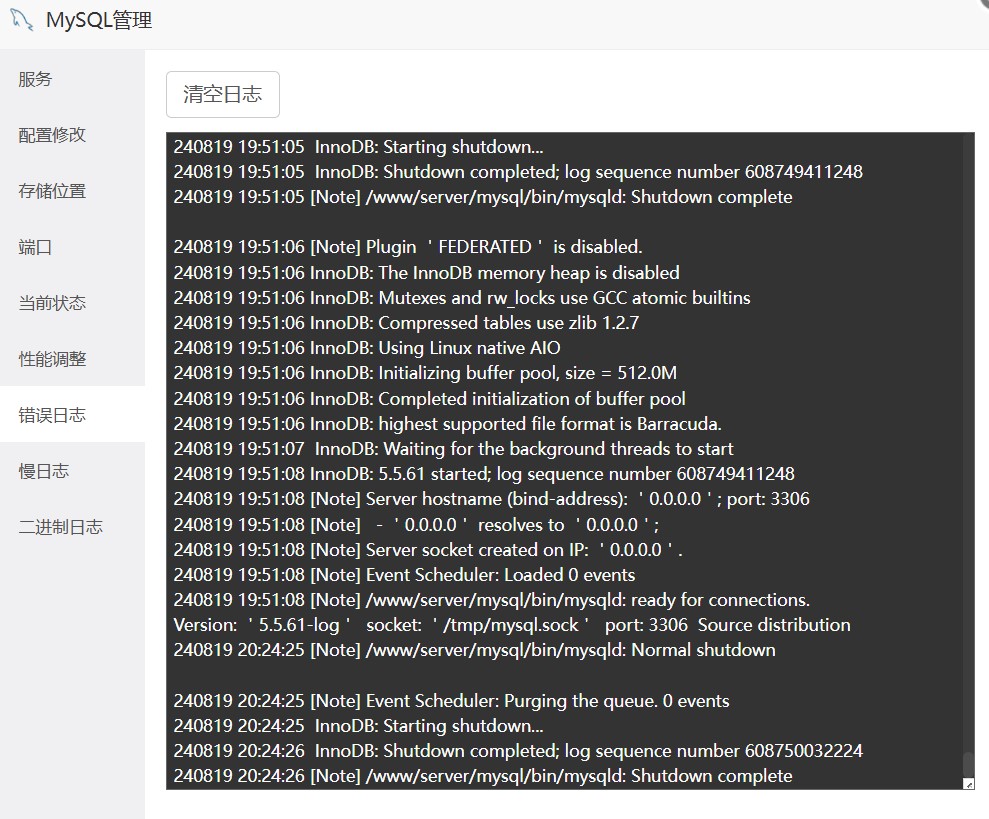Click the MySQL管理 title text

pyautogui.click(x=99, y=20)
